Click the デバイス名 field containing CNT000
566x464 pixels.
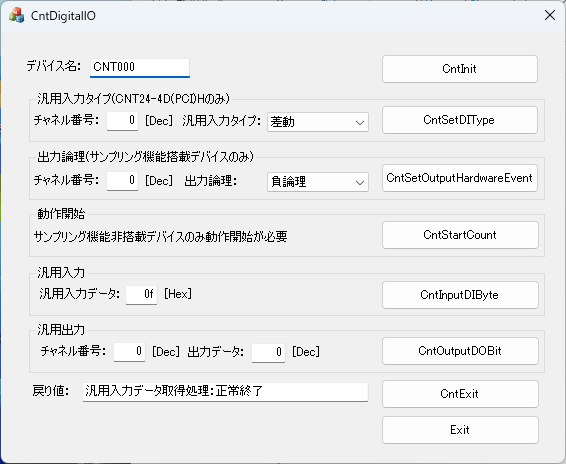click(x=140, y=68)
